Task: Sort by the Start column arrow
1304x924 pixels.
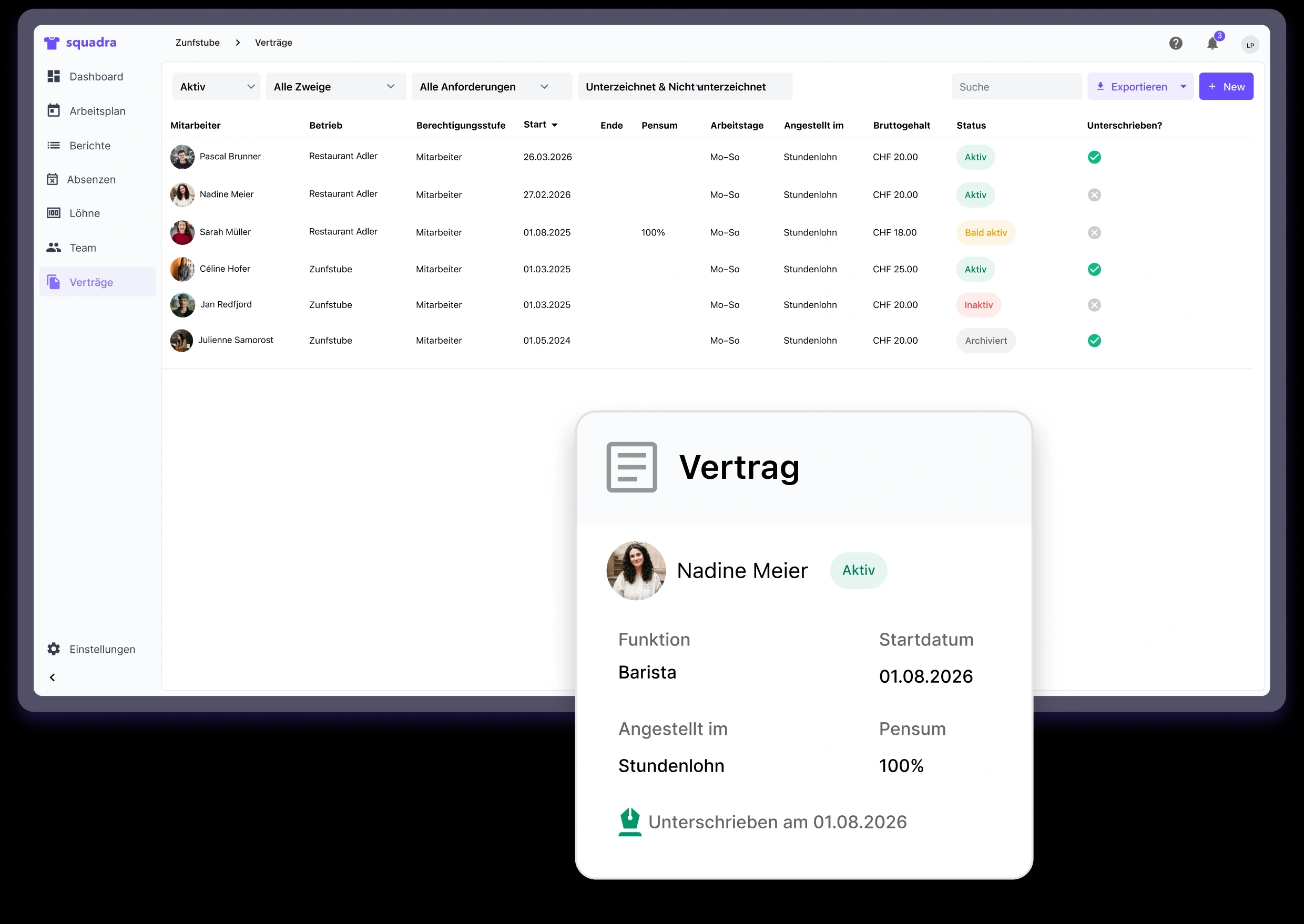Action: [554, 125]
